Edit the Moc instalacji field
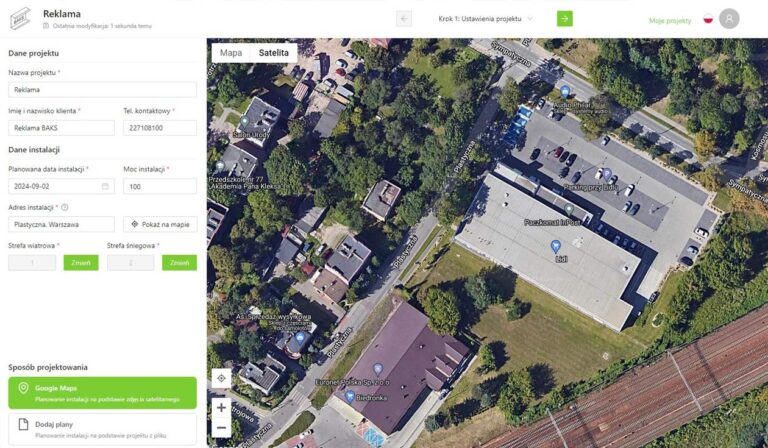This screenshot has width=768, height=448. click(x=160, y=186)
